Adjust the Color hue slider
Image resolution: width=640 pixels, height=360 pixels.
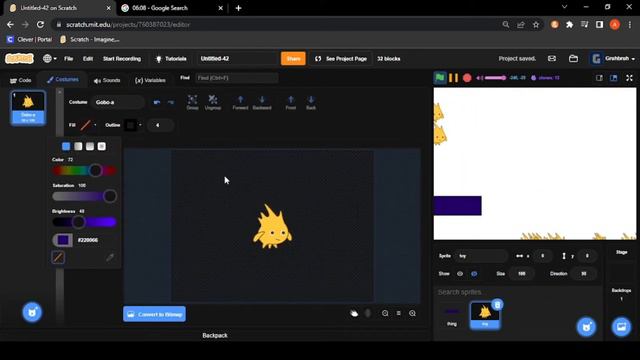(84, 170)
